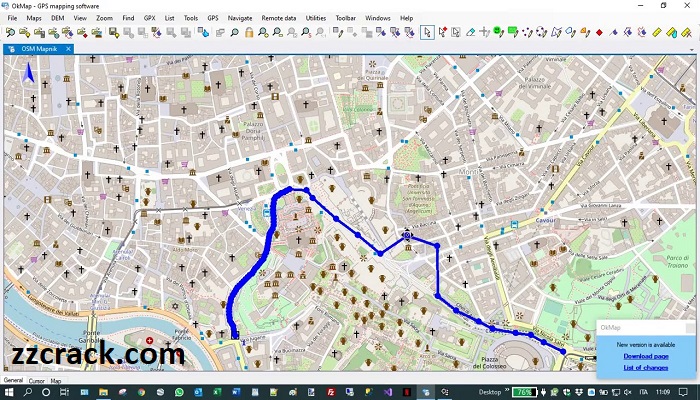Select the arrow pointer selection tool

(x=427, y=32)
